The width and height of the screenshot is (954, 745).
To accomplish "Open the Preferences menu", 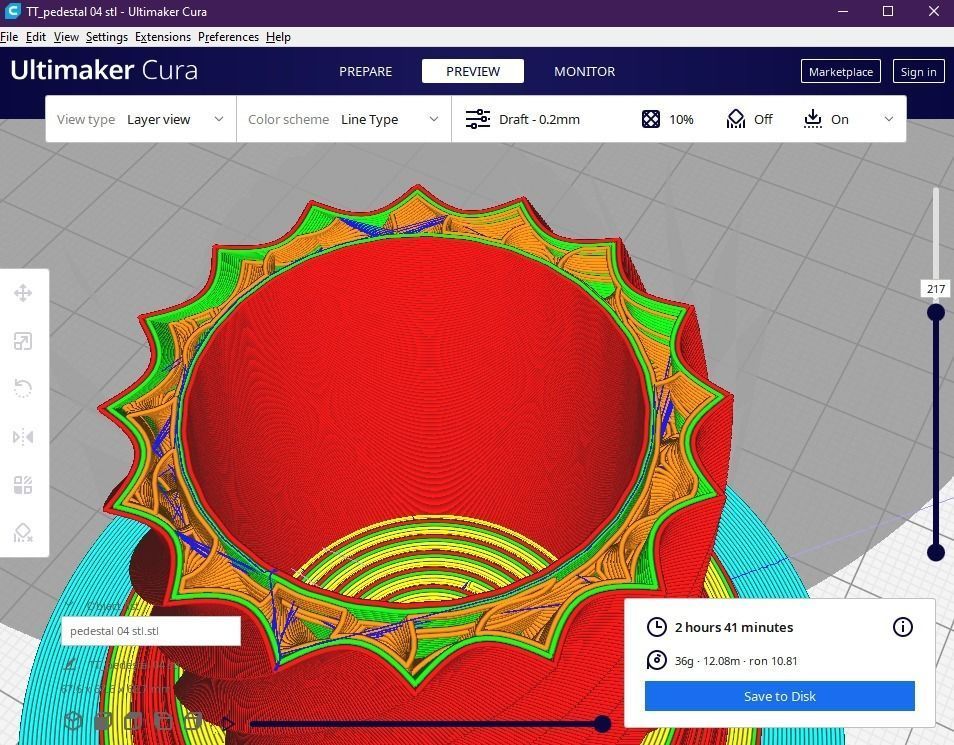I will point(228,37).
